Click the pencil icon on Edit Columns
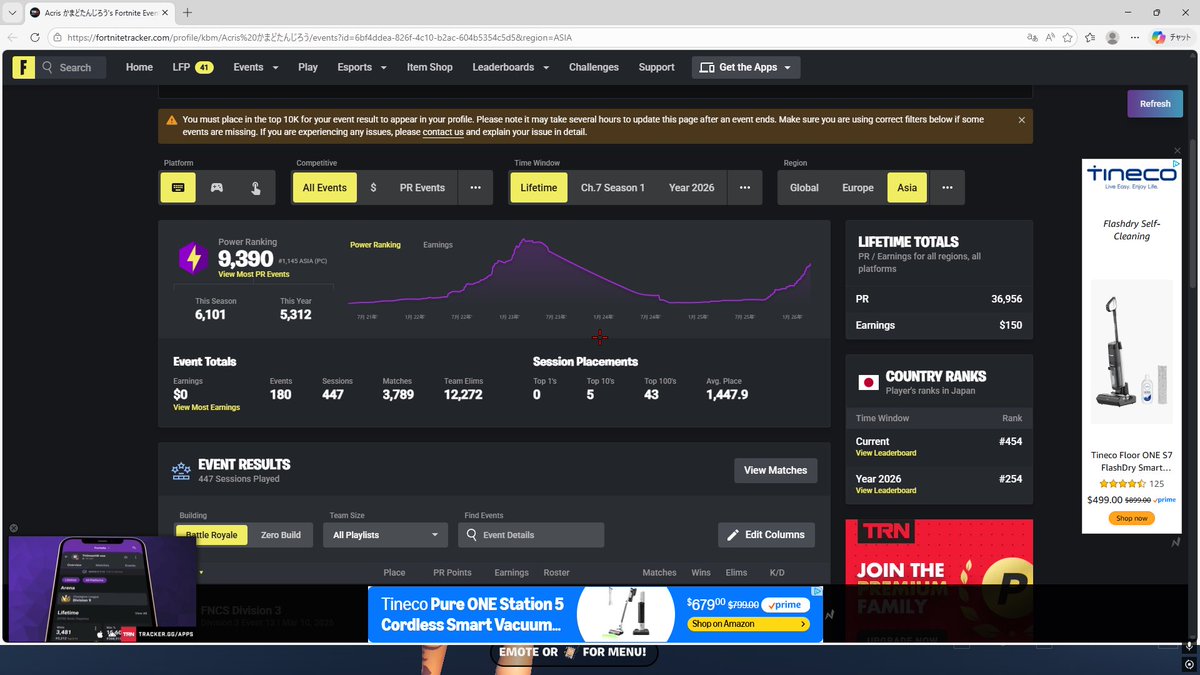1200x675 pixels. point(733,535)
